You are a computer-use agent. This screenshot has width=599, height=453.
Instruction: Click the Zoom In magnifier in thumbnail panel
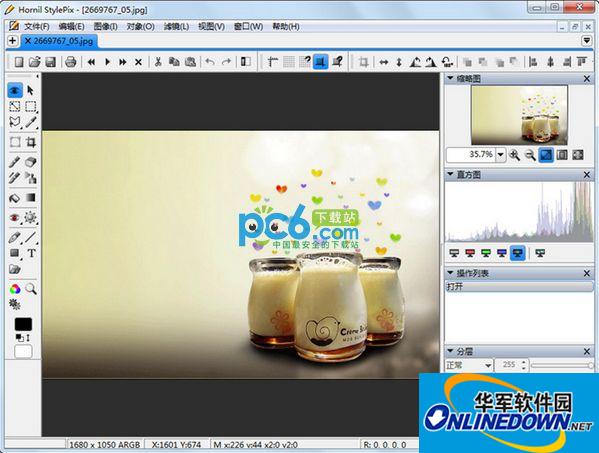515,155
